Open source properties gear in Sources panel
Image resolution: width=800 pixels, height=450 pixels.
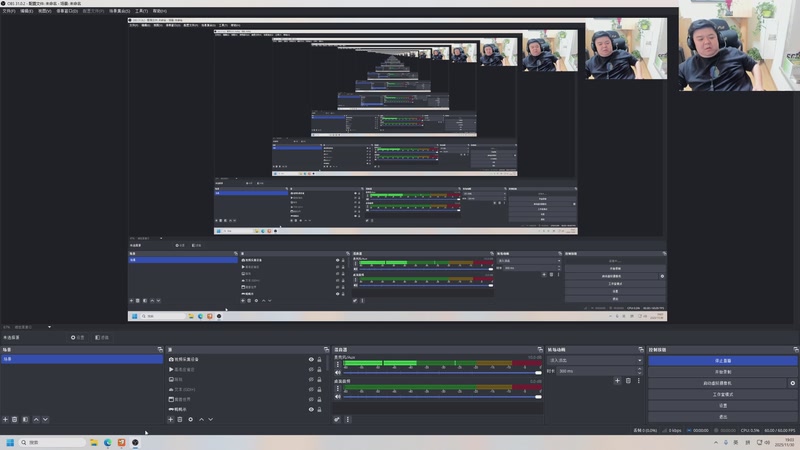(190, 419)
